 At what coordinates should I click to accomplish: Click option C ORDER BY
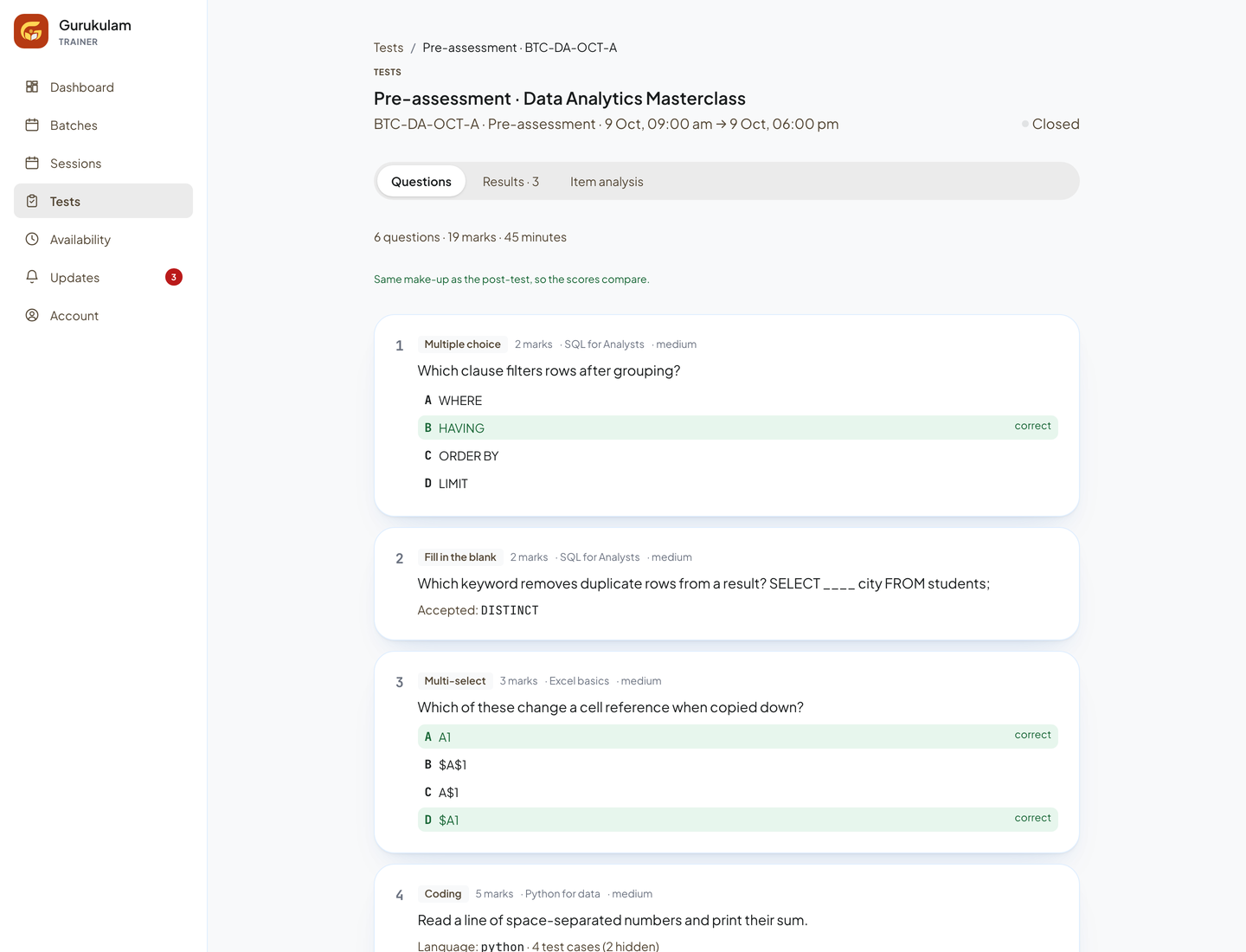(x=737, y=455)
